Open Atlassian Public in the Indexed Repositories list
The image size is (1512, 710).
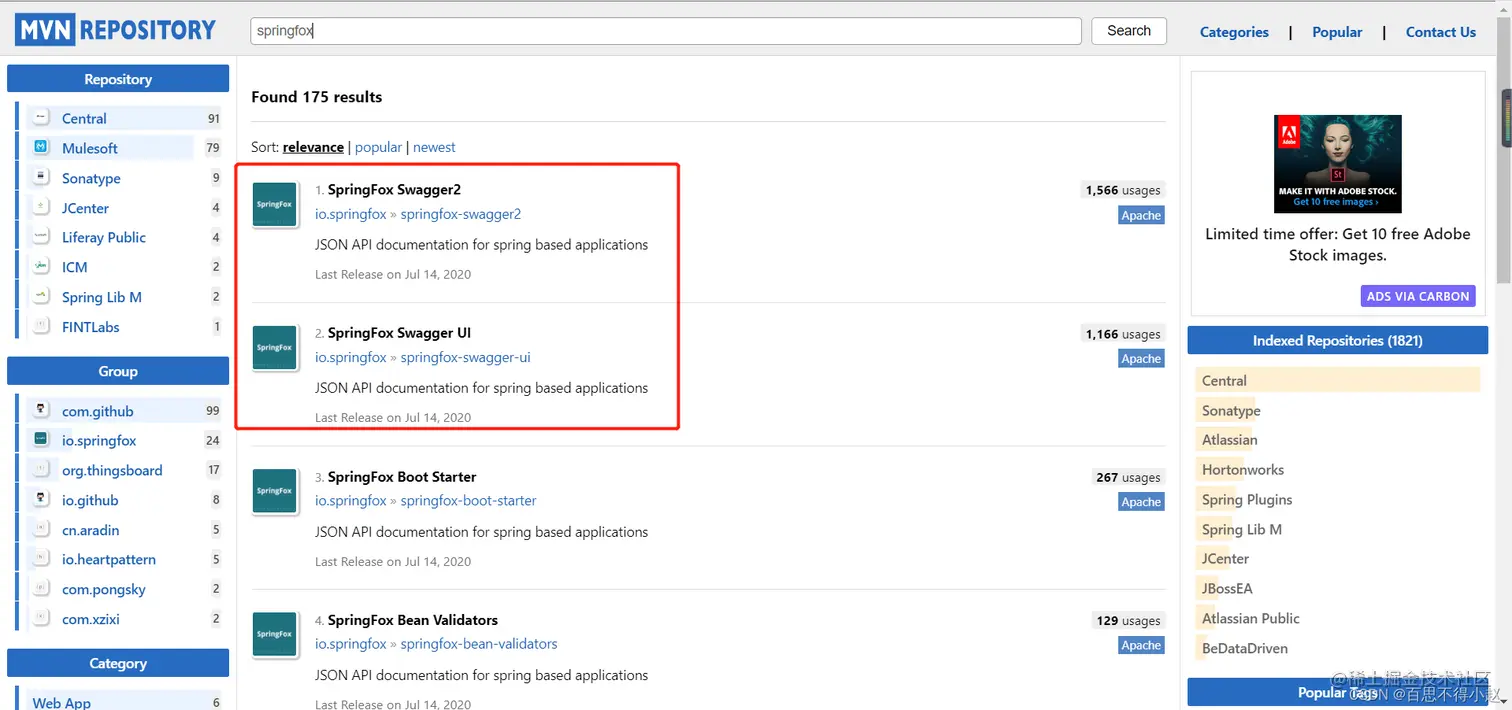click(1251, 619)
